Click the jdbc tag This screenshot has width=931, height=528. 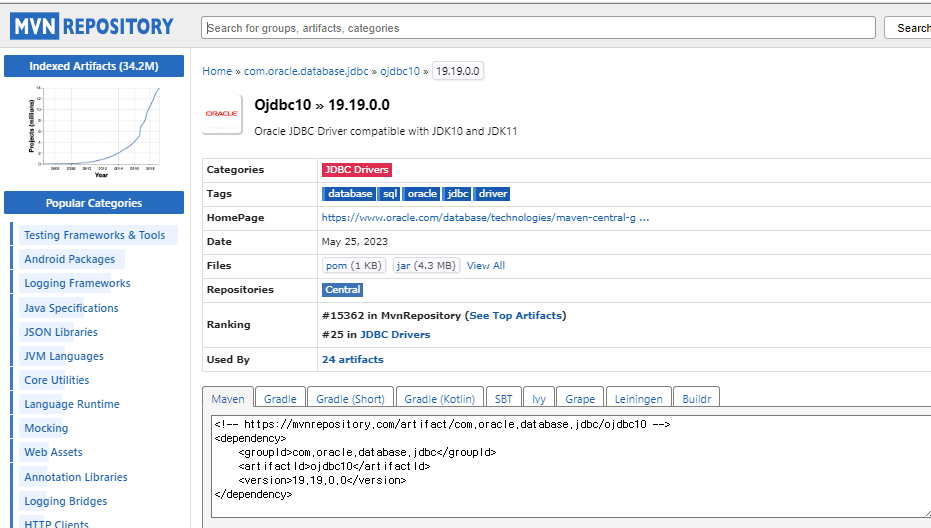457,194
